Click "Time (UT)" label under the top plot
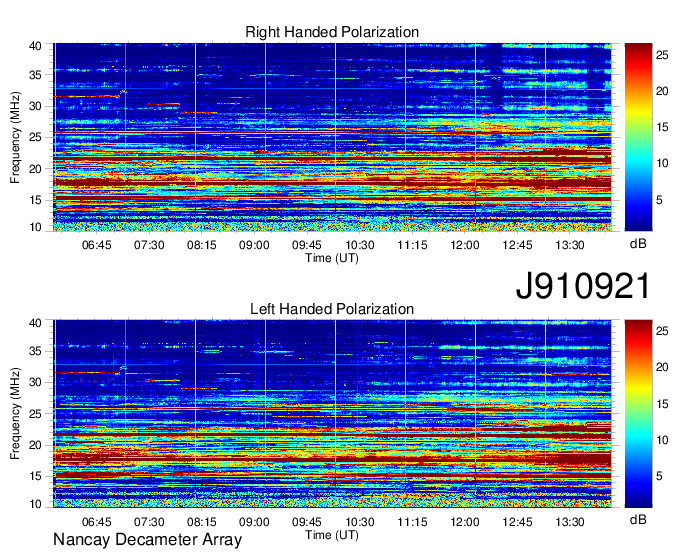Screen dimensions: 680x552 click(332, 258)
